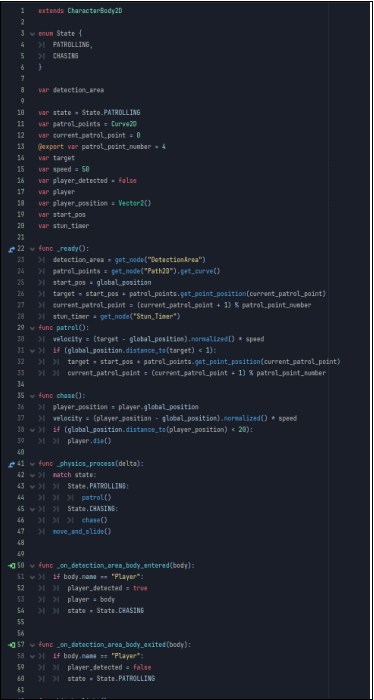Click the override icon beside func _physics_process
374x700 pixels.
(11, 464)
